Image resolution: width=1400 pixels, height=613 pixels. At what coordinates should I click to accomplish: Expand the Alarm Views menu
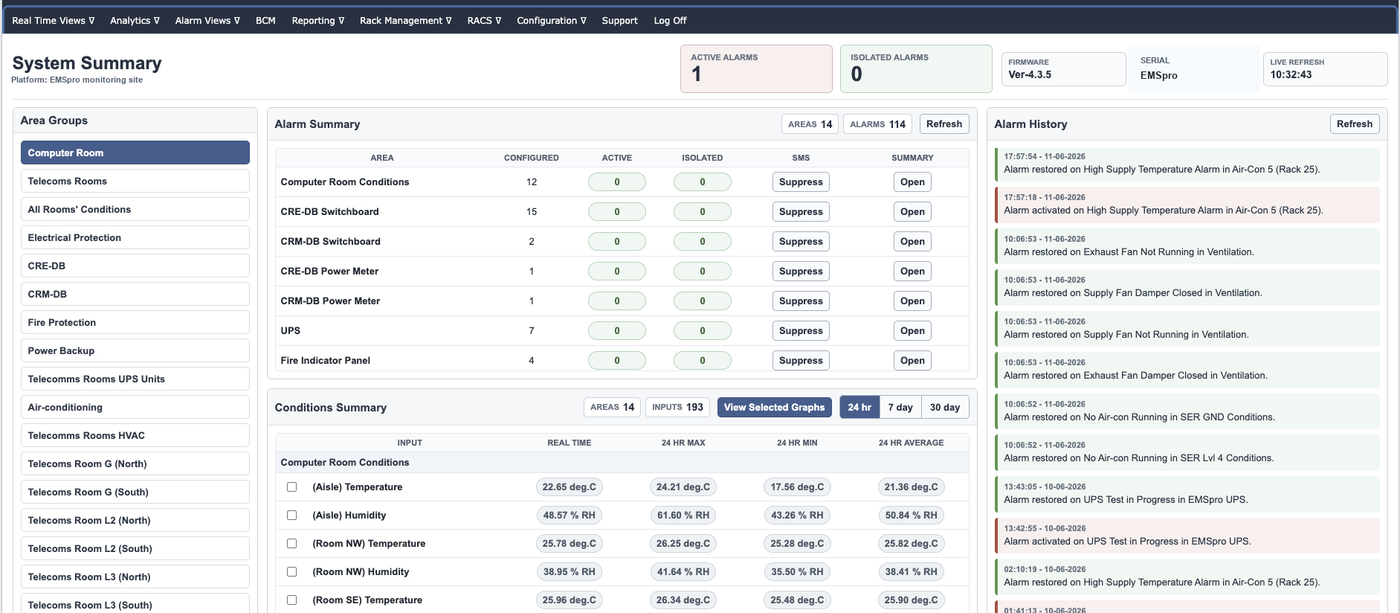(x=207, y=20)
